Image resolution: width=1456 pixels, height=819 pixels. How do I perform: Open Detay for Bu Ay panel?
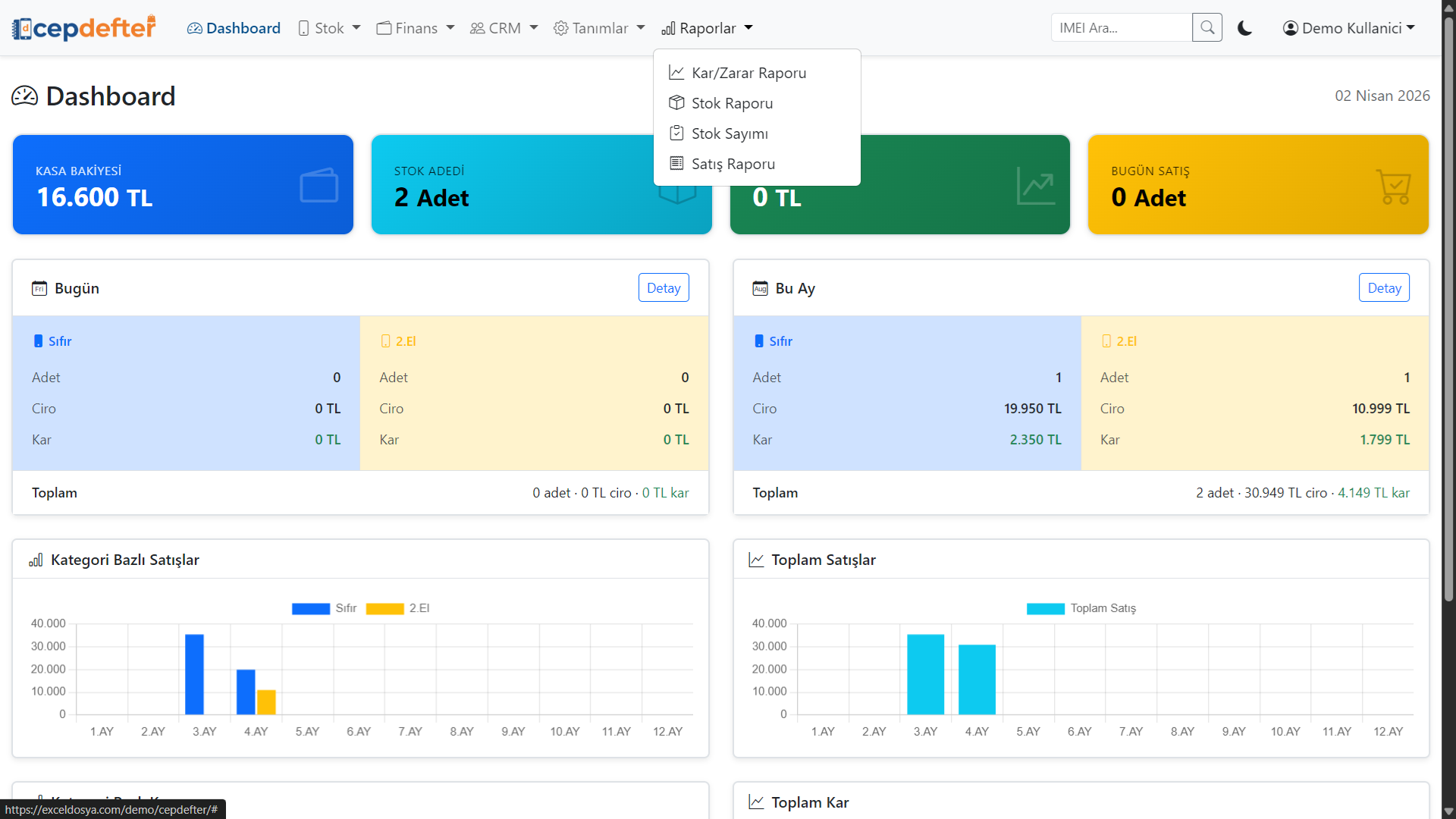coord(1384,288)
